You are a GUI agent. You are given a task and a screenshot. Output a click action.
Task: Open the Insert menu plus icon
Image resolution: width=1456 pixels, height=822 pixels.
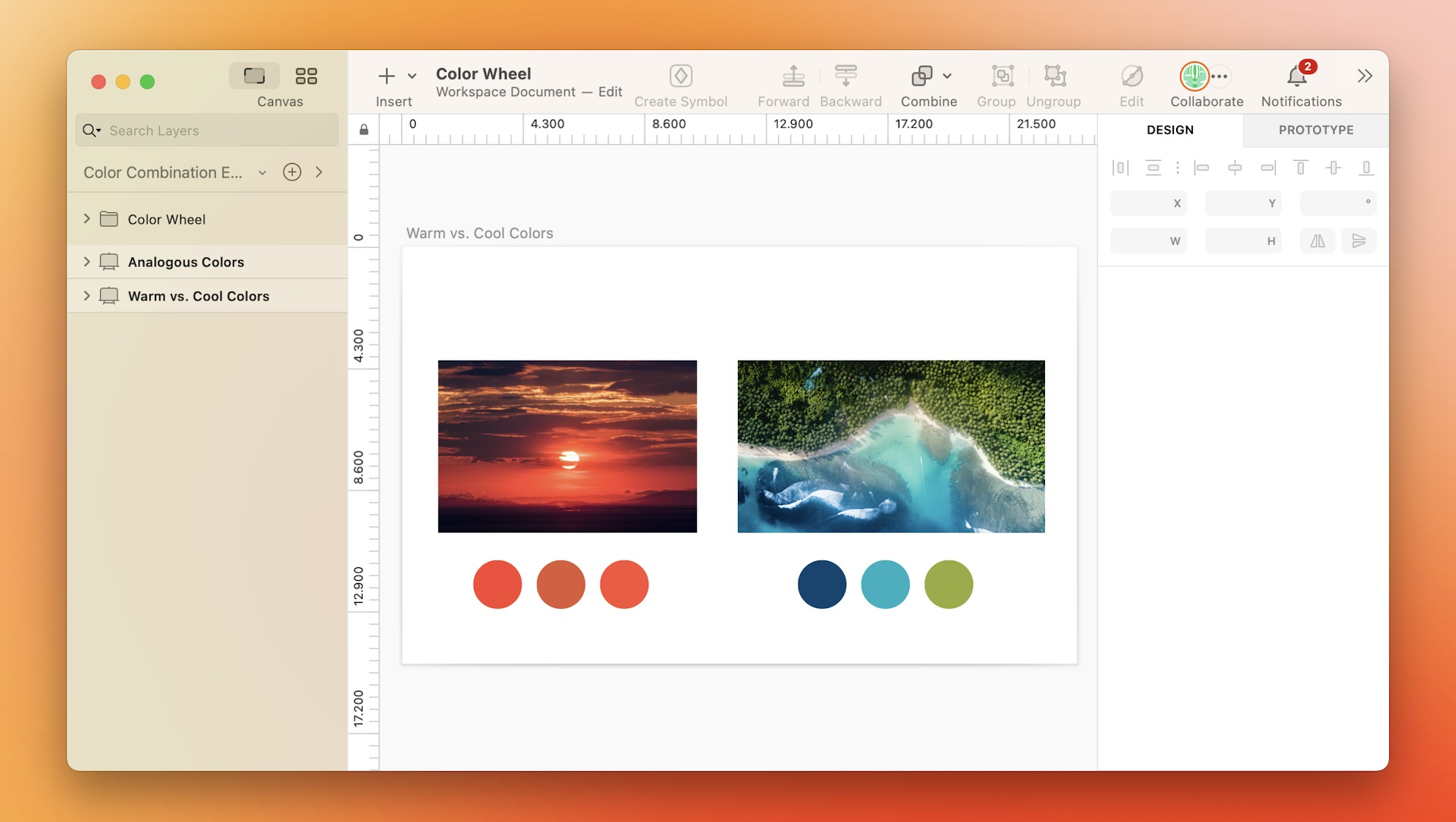(385, 76)
